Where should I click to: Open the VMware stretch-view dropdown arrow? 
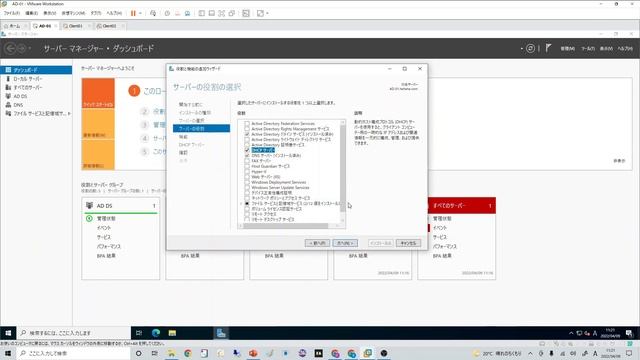pos(267,13)
